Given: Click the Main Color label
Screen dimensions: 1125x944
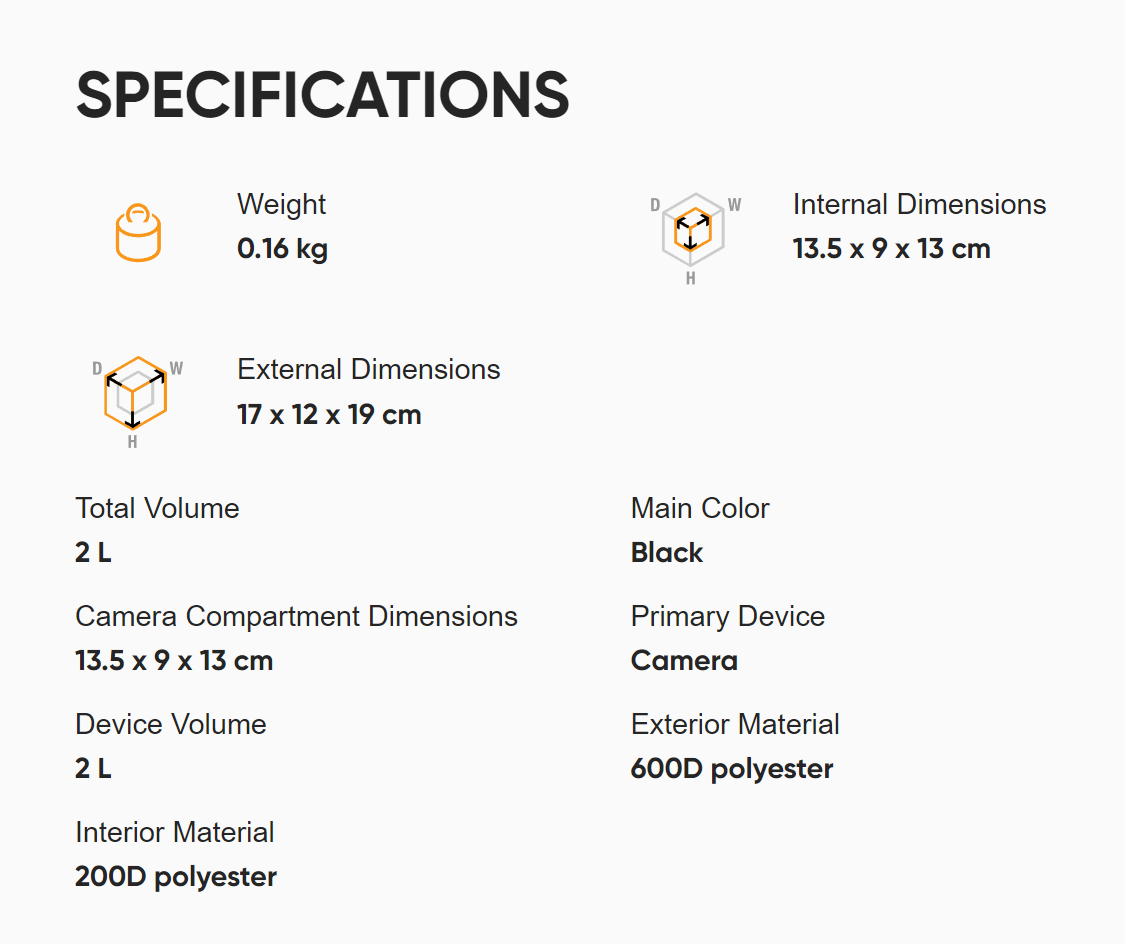Looking at the screenshot, I should [x=699, y=509].
